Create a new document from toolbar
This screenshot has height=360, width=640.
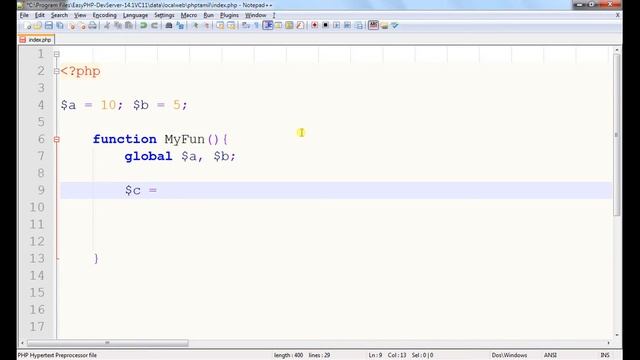[28, 26]
